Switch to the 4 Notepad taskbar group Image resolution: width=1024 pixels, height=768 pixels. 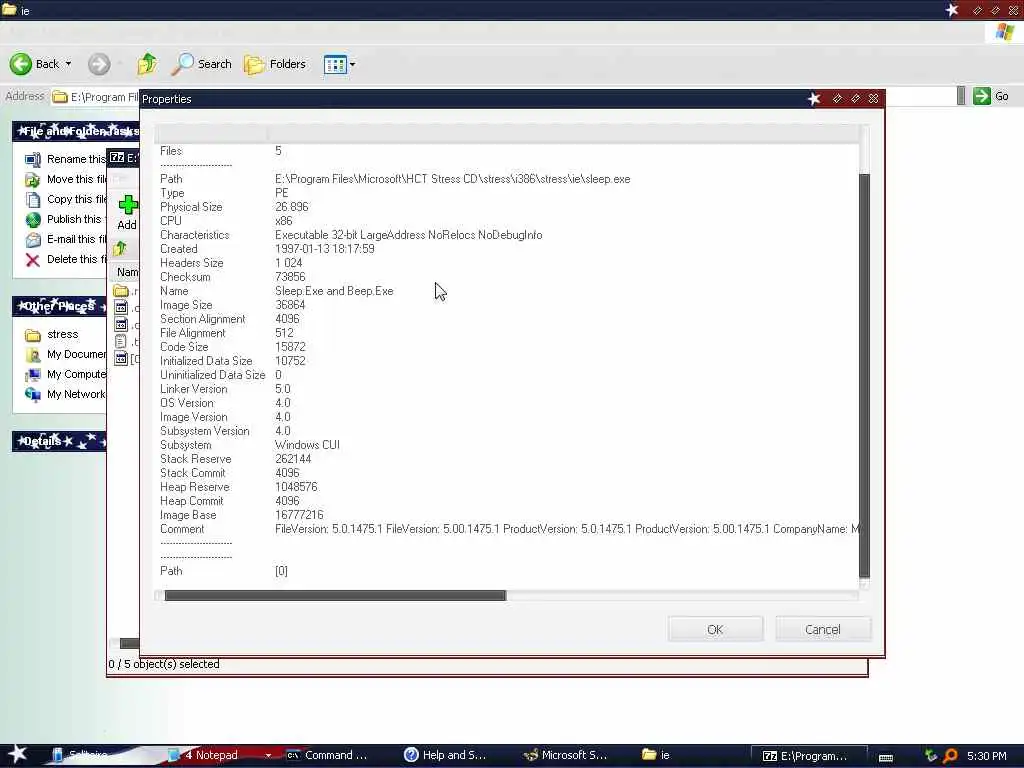coord(211,755)
